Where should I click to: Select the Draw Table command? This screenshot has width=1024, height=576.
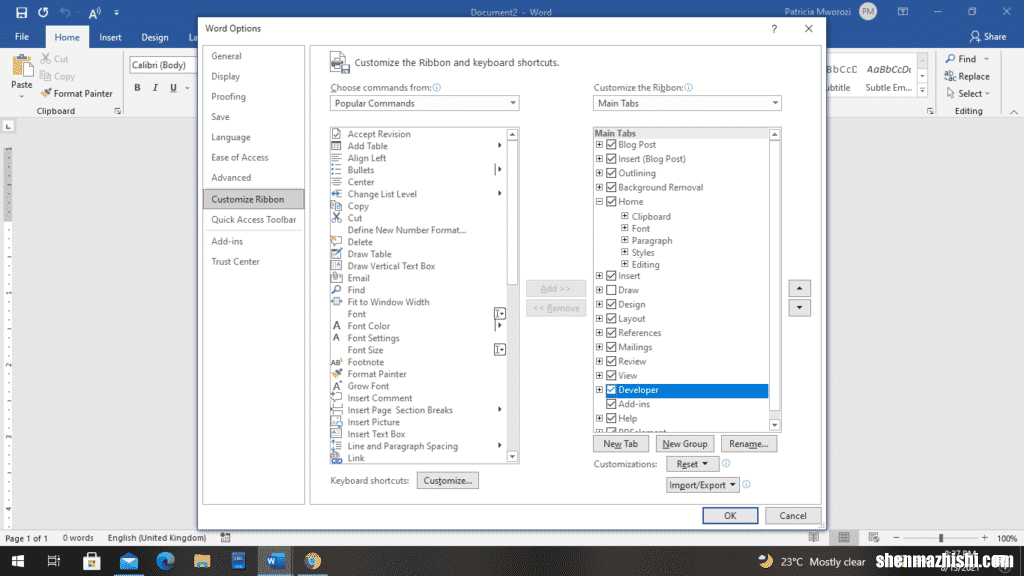click(x=369, y=254)
